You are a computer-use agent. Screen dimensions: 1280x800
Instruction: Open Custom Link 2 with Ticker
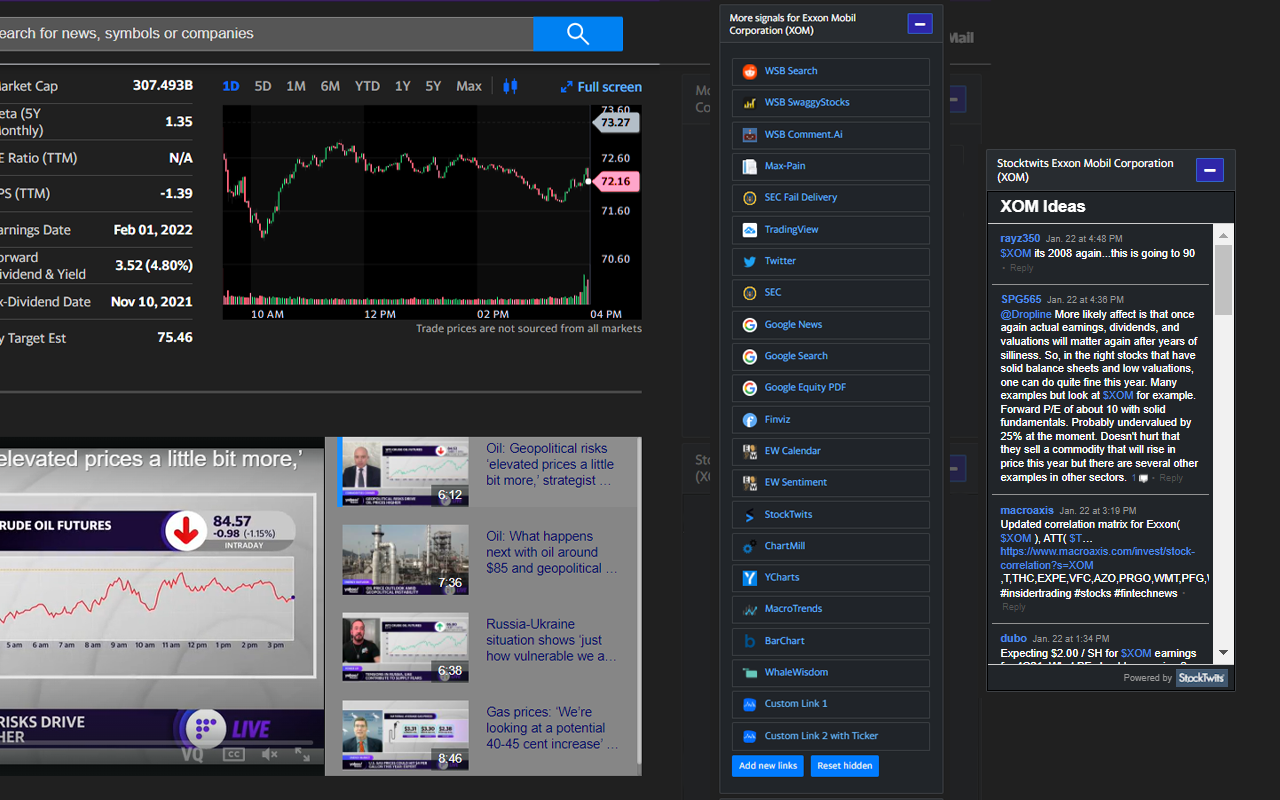pos(830,736)
